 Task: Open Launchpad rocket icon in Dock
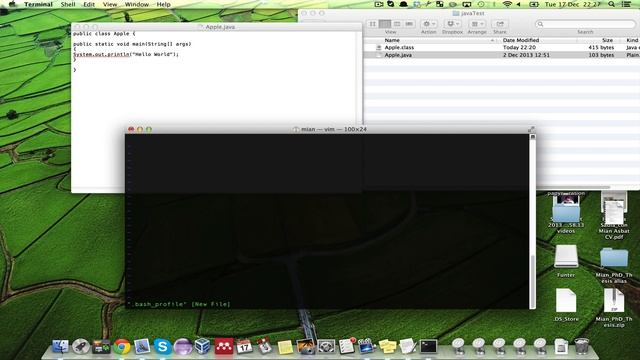tap(81, 346)
